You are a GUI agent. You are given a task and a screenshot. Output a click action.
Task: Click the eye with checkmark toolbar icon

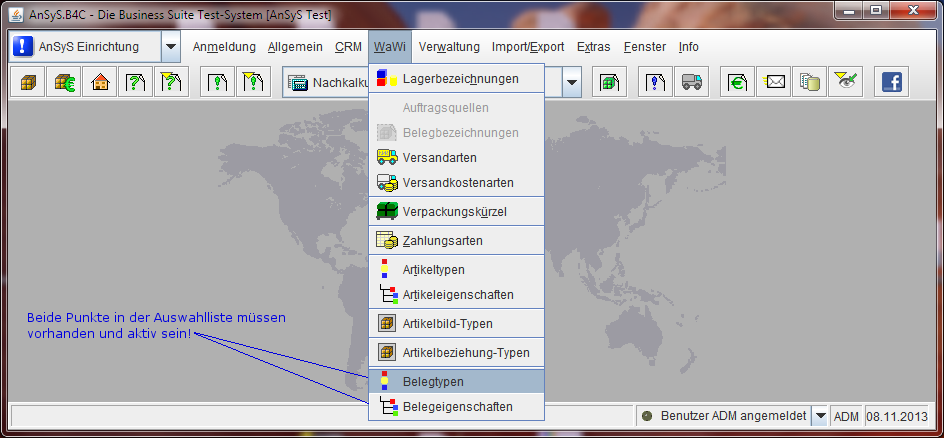click(x=845, y=83)
